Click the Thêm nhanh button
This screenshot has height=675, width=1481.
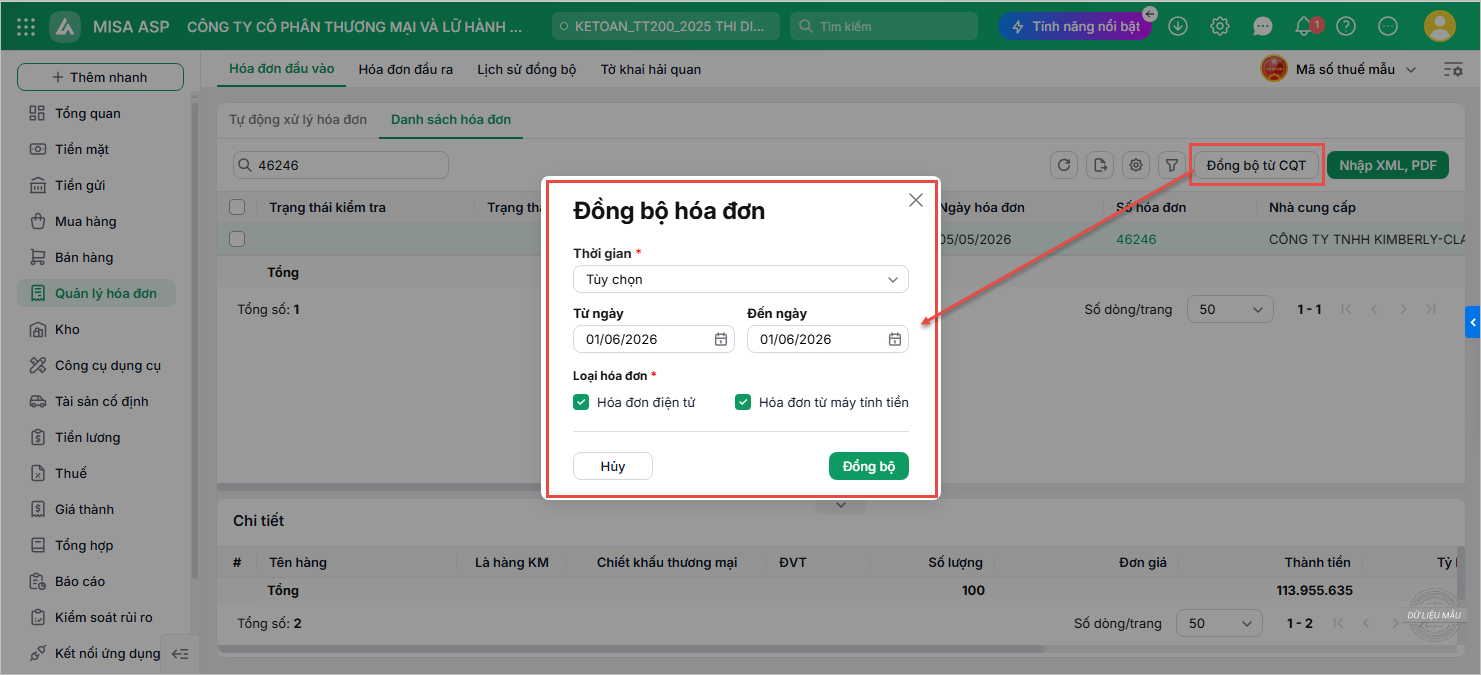[x=100, y=77]
